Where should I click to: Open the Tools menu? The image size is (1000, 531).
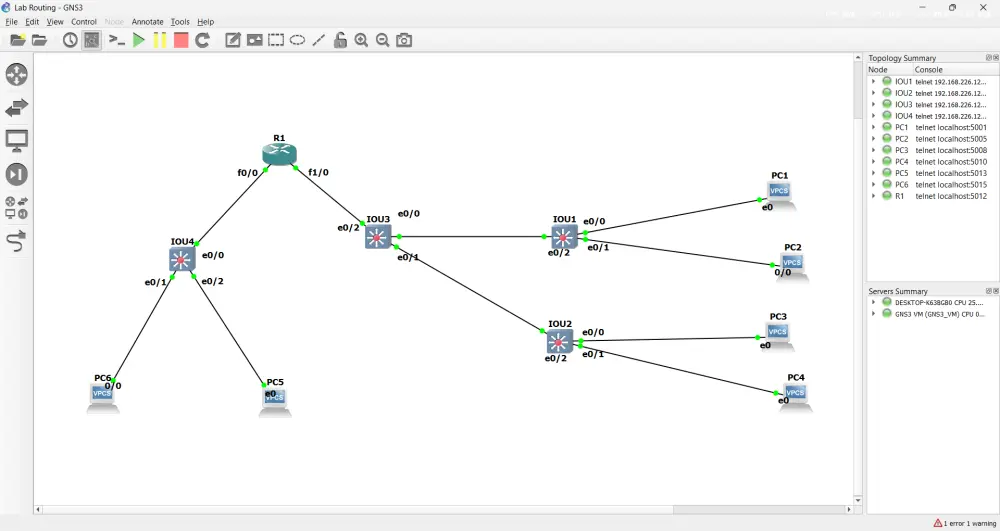tap(180, 22)
